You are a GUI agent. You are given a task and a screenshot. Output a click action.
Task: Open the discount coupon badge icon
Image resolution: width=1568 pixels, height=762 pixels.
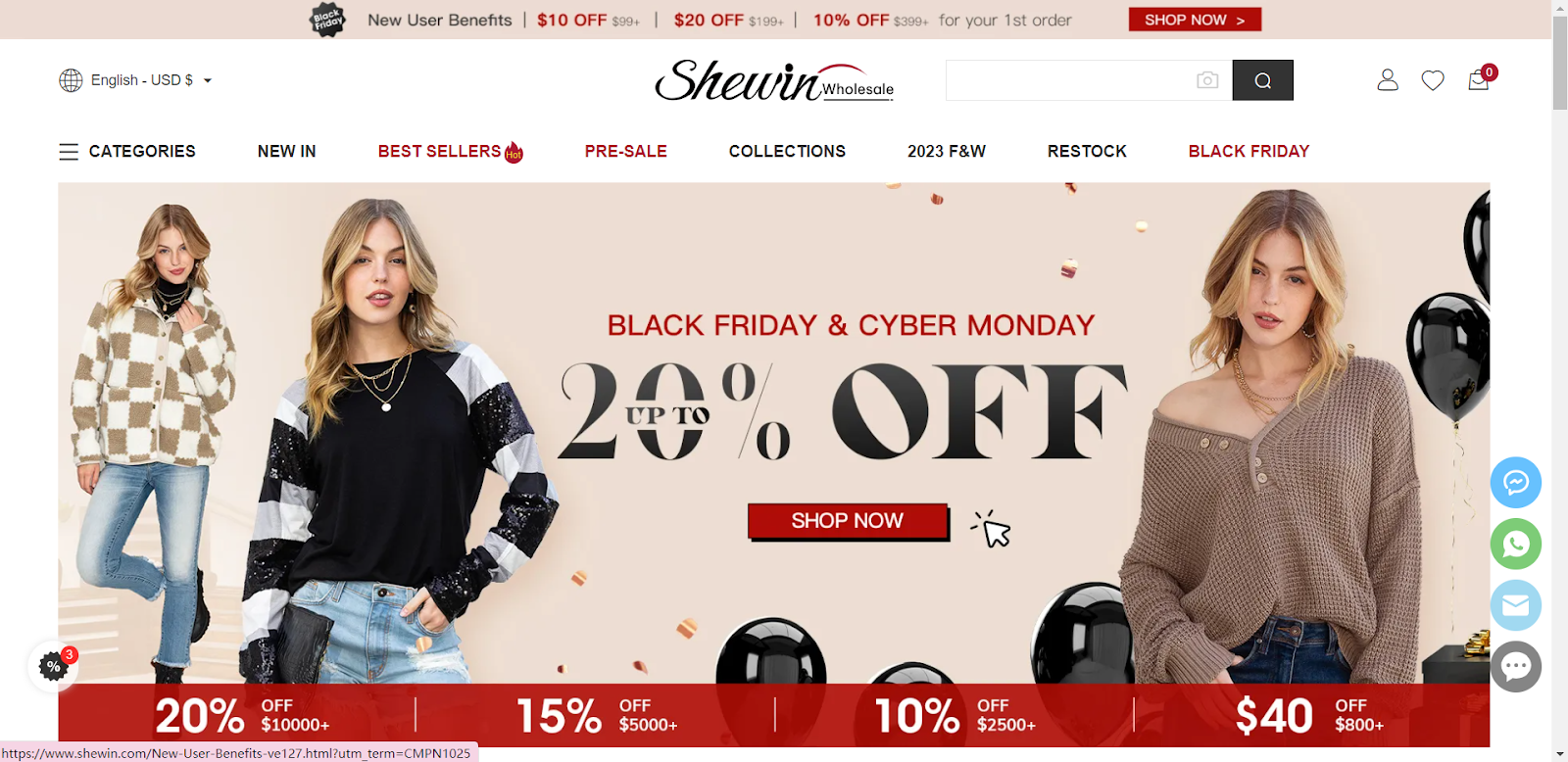tap(53, 666)
